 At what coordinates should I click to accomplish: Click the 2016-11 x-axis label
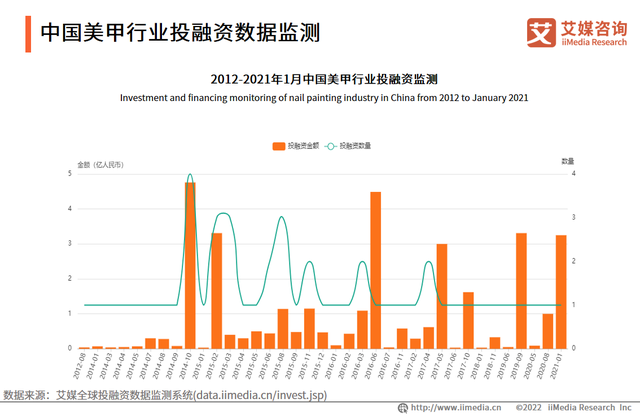(x=397, y=366)
